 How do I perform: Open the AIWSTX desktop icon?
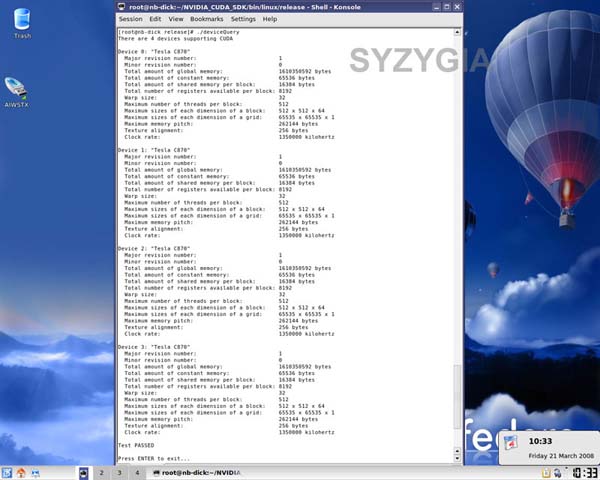17,90
